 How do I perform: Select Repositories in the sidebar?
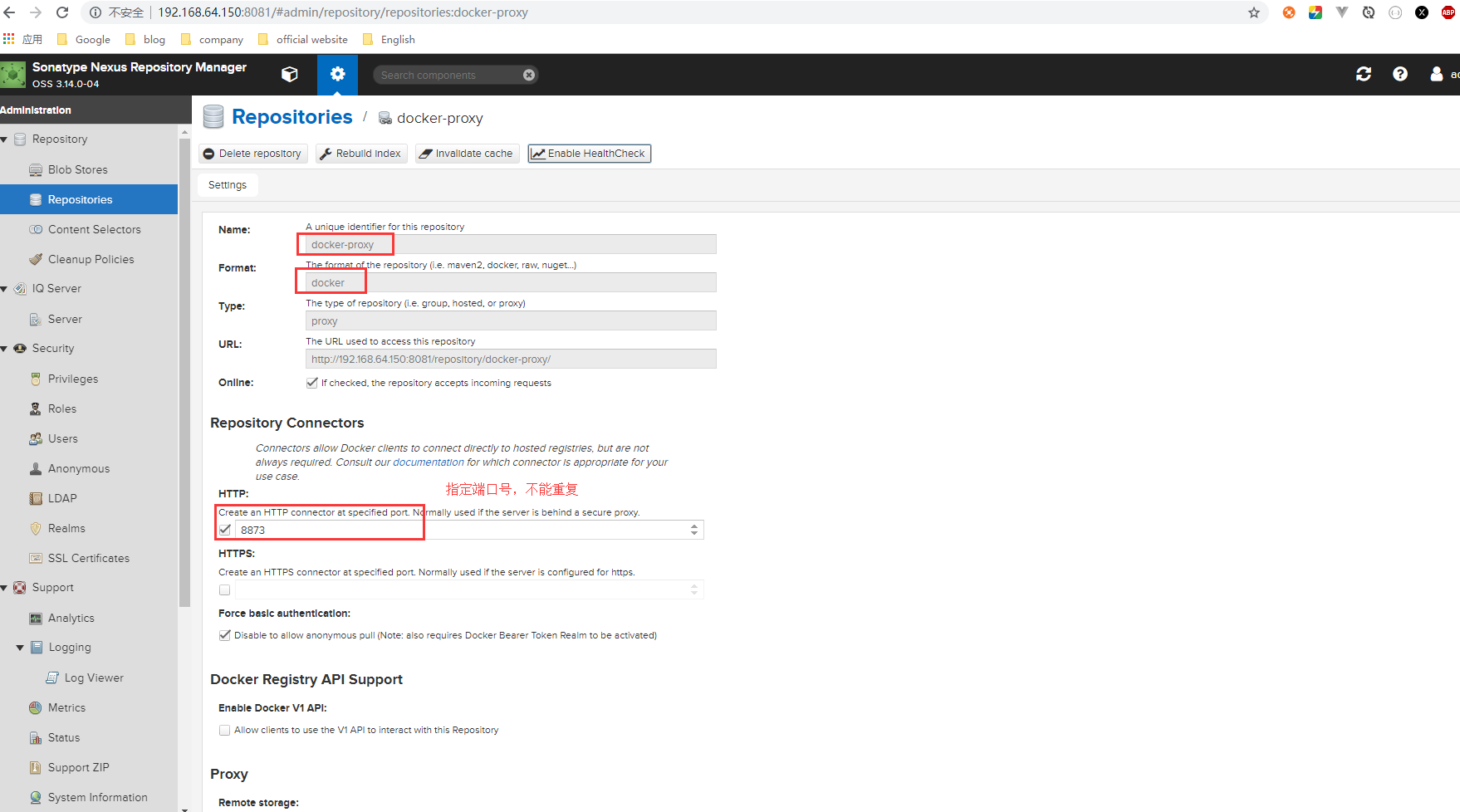[89, 199]
